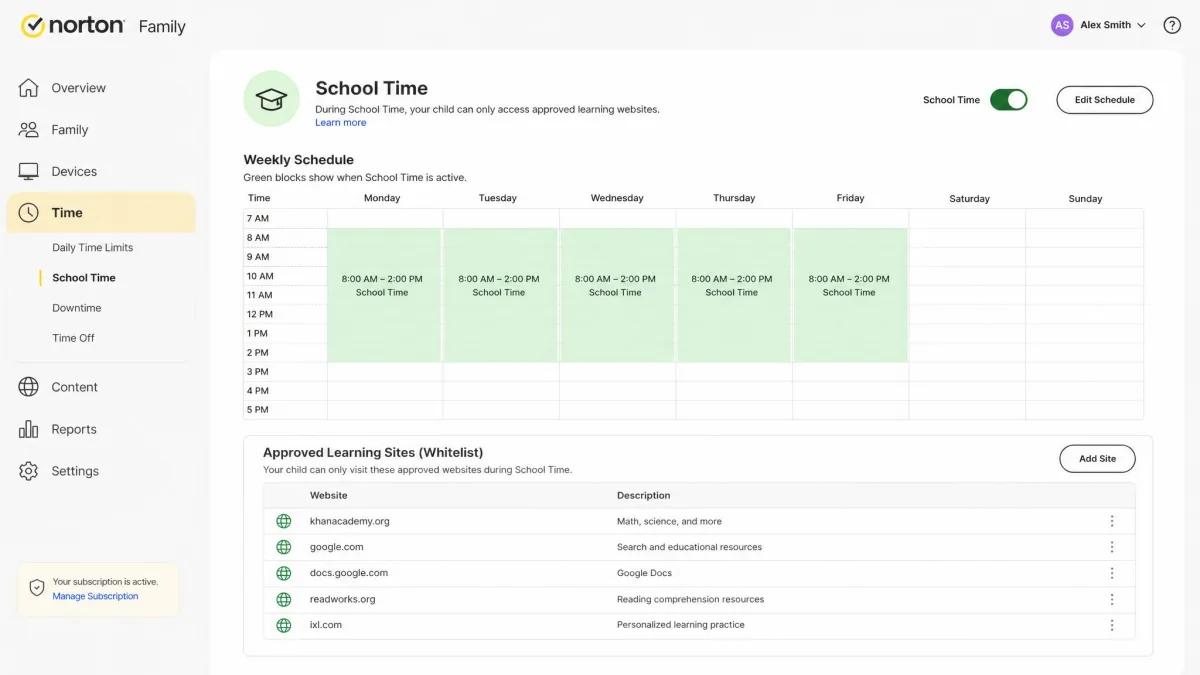Click globe icon next to google.com
This screenshot has height=675, width=1200.
pos(284,547)
